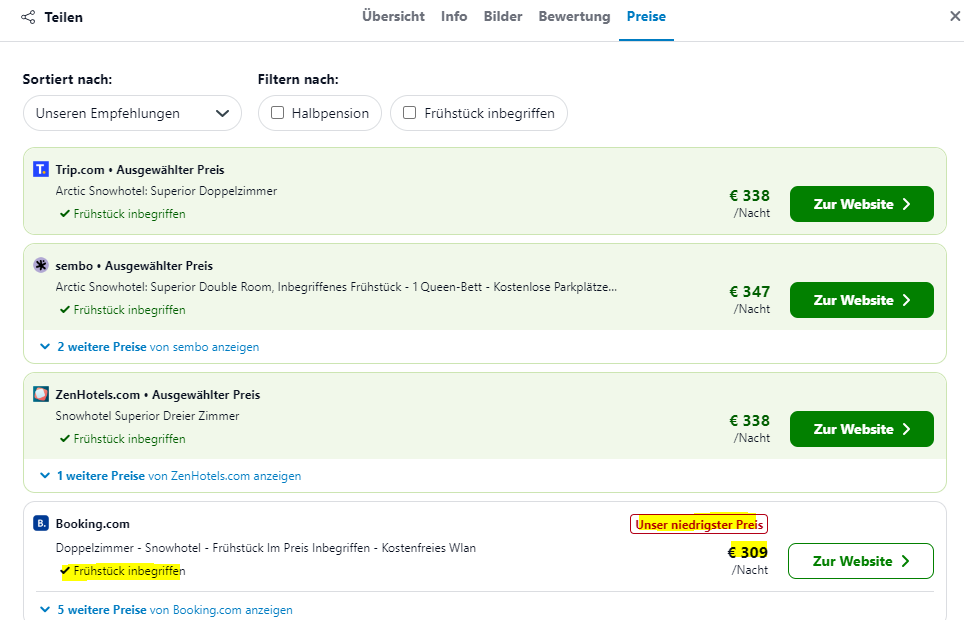Image resolution: width=964 pixels, height=620 pixels.
Task: Click Teilen to share this hotel
Action: (x=63, y=17)
